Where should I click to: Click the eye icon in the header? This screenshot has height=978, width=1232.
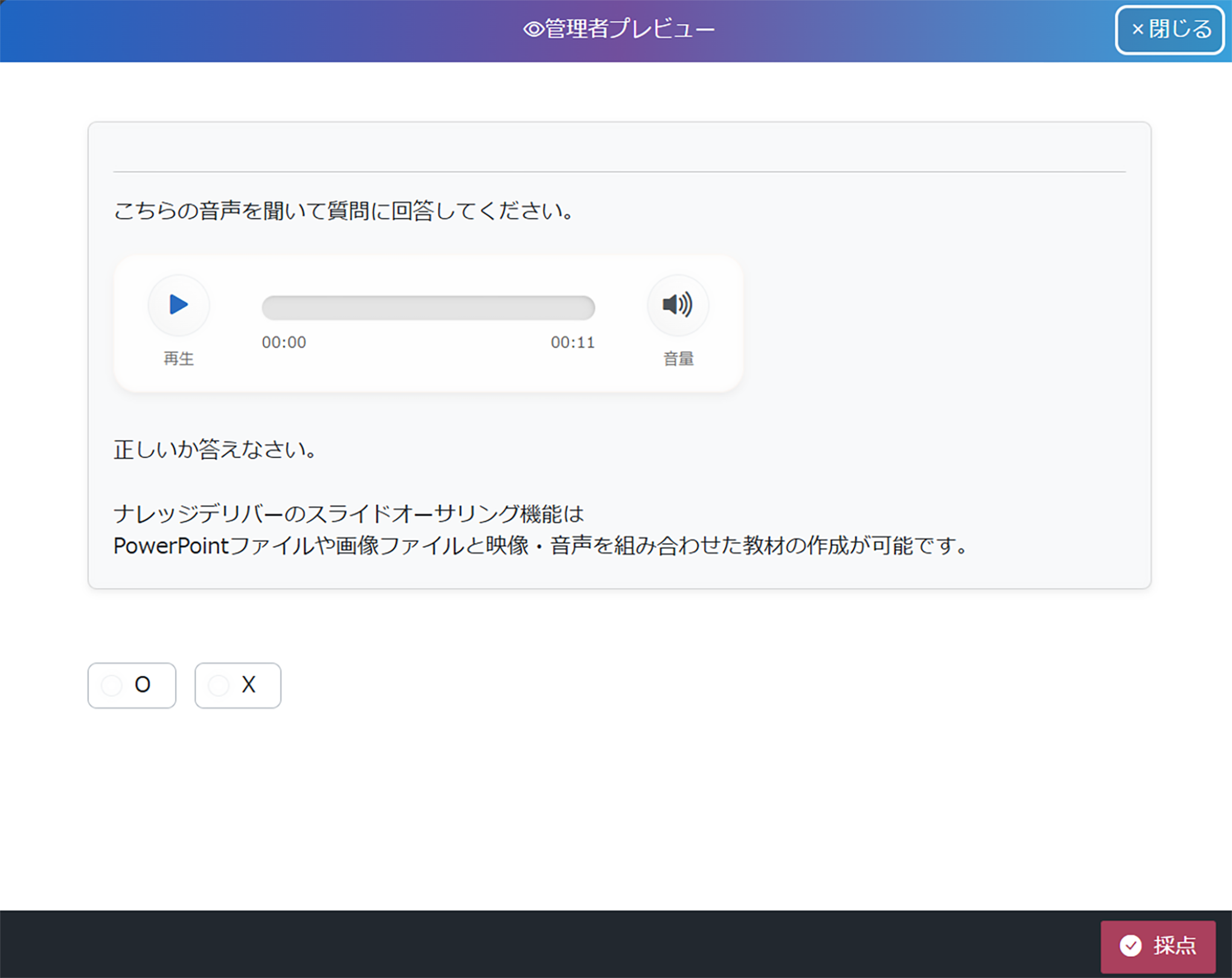click(x=533, y=29)
